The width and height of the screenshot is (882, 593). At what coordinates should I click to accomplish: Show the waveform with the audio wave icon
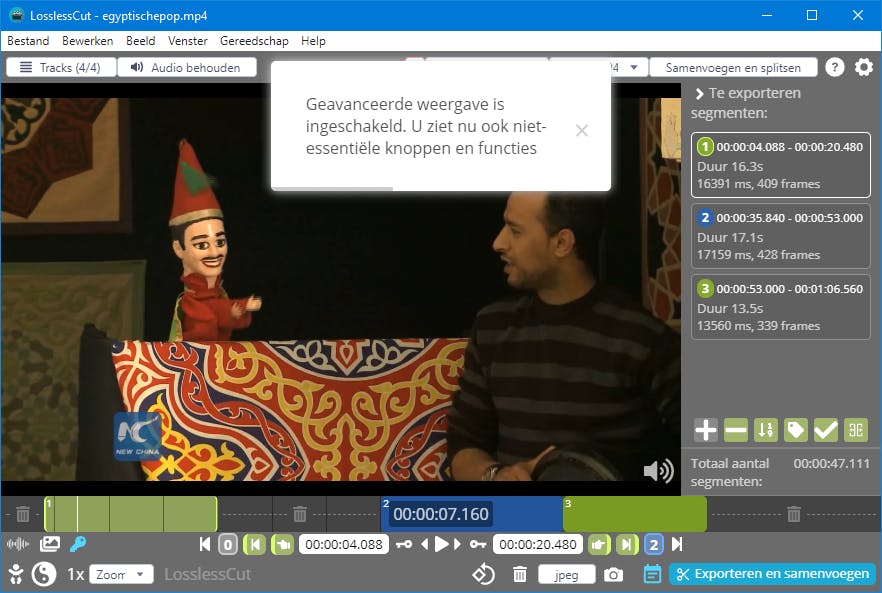click(x=18, y=544)
